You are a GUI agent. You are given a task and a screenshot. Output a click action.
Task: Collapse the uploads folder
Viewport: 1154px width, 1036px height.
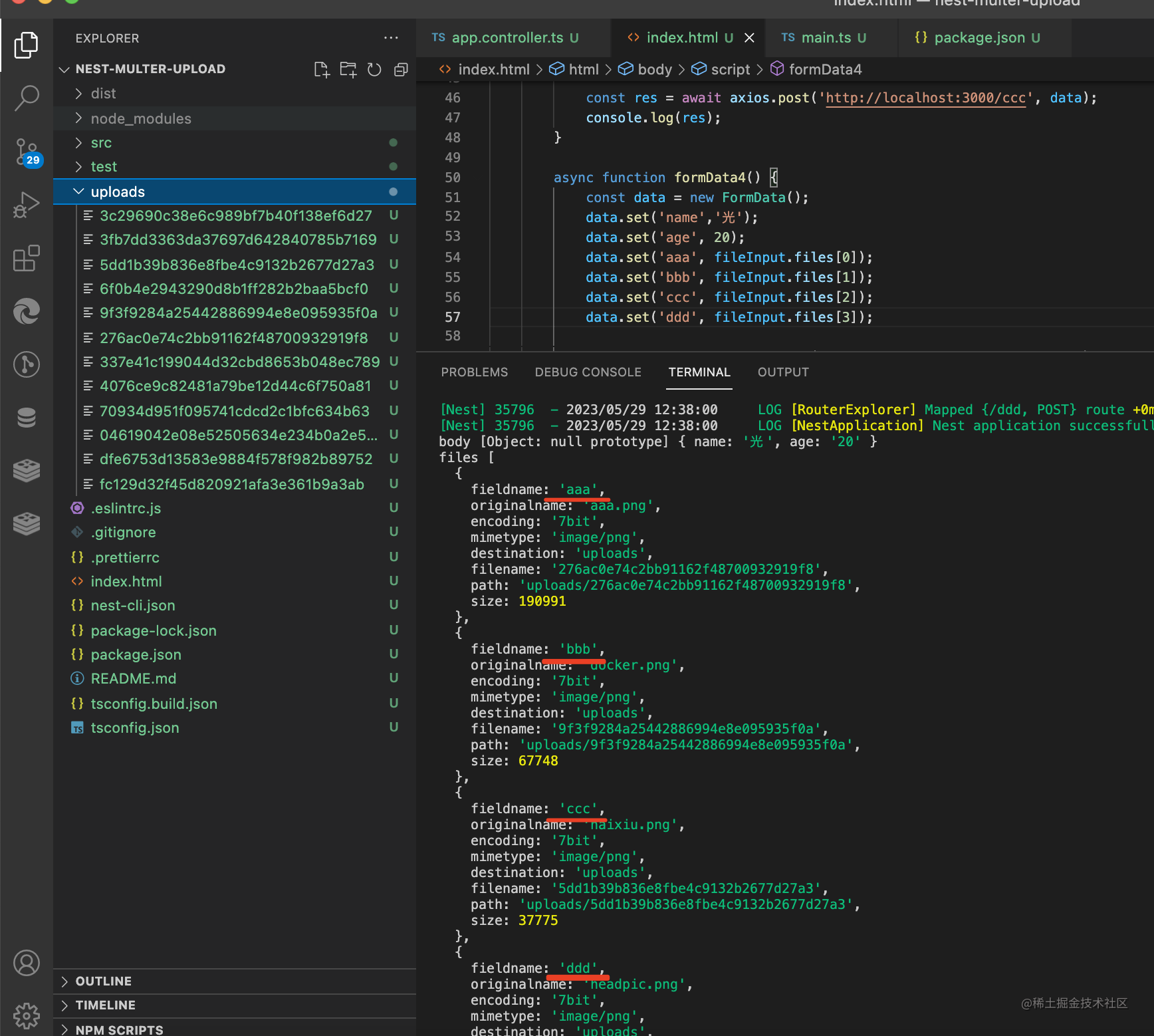tap(117, 192)
